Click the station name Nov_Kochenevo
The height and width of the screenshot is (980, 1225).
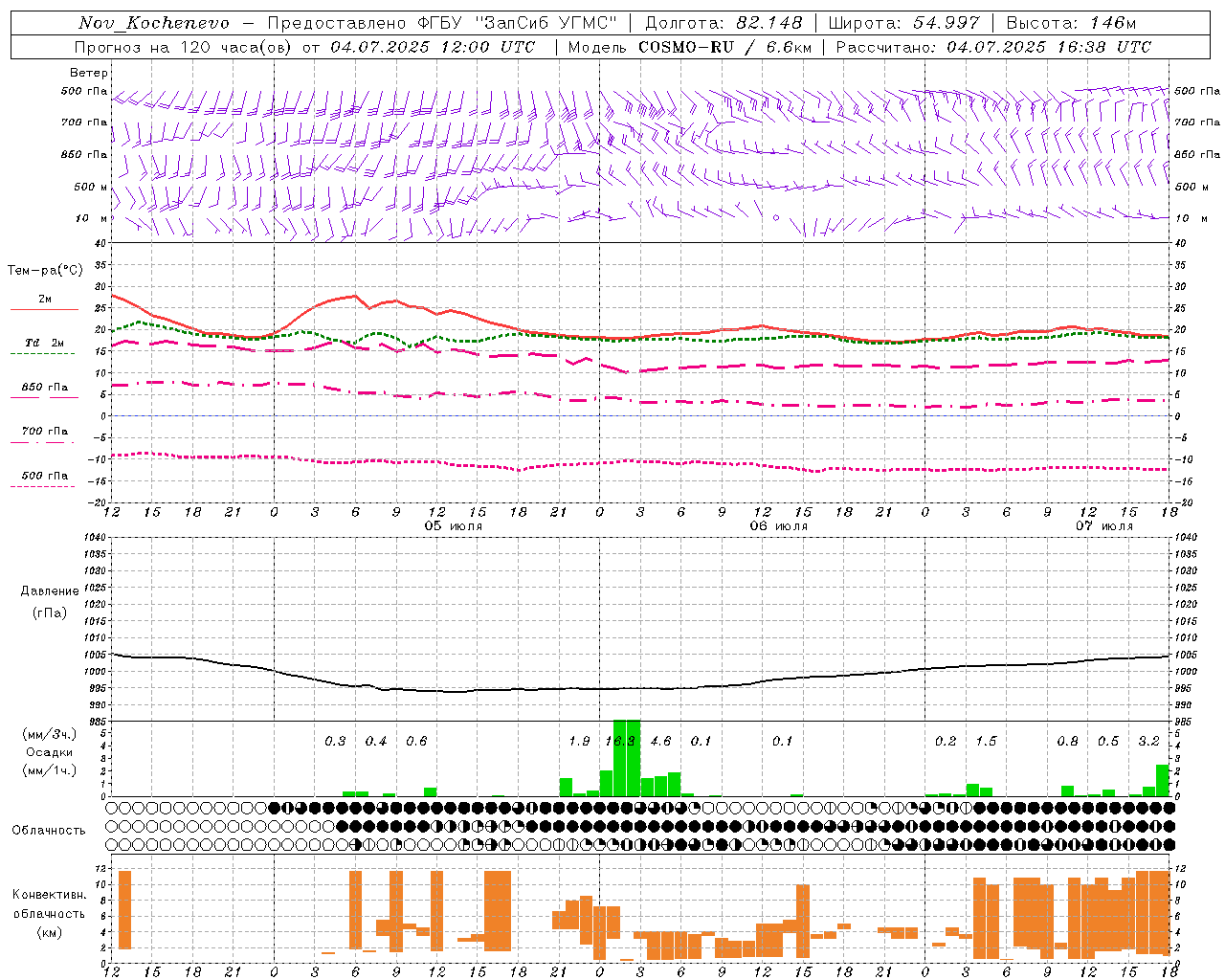click(x=154, y=23)
